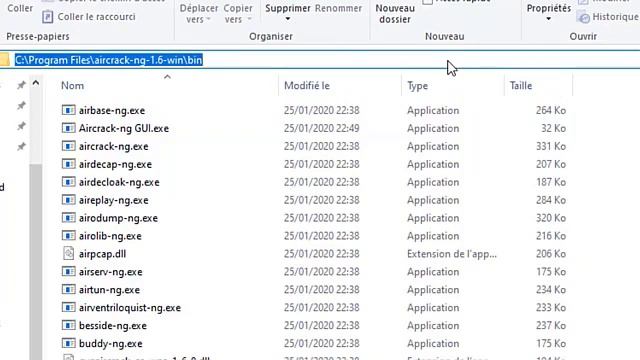The image size is (640, 360).
Task: Collapse the navigation pane scroll-up arrow
Action: (36, 83)
